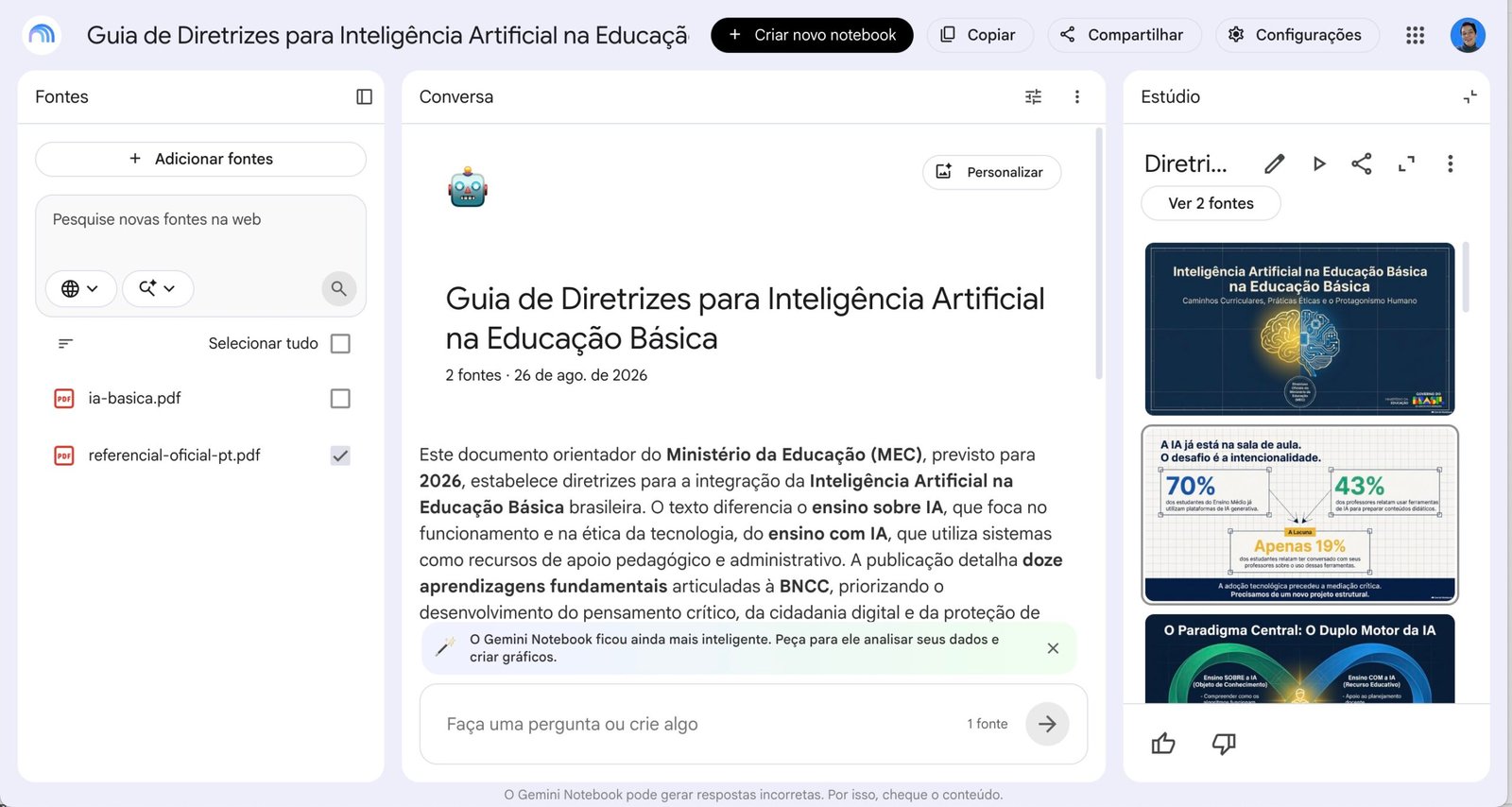Screen dimensions: 1512x807
Task: Click Adicionar fontes button
Action: point(200,159)
